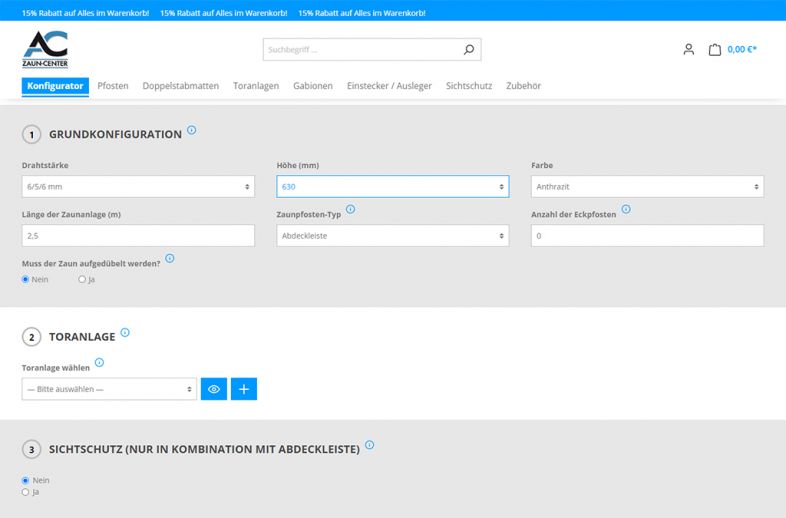The width and height of the screenshot is (786, 518).
Task: Click the 15% Rabatt banner text
Action: (84, 13)
